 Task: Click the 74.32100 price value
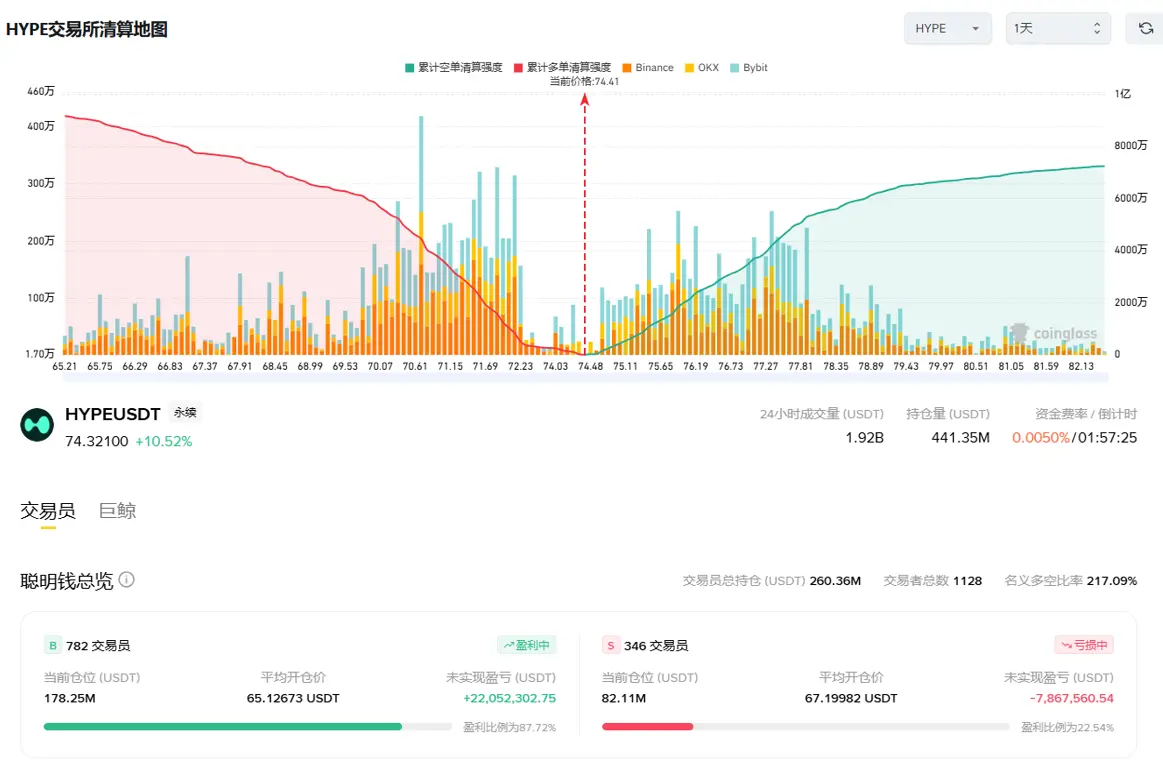[x=96, y=441]
